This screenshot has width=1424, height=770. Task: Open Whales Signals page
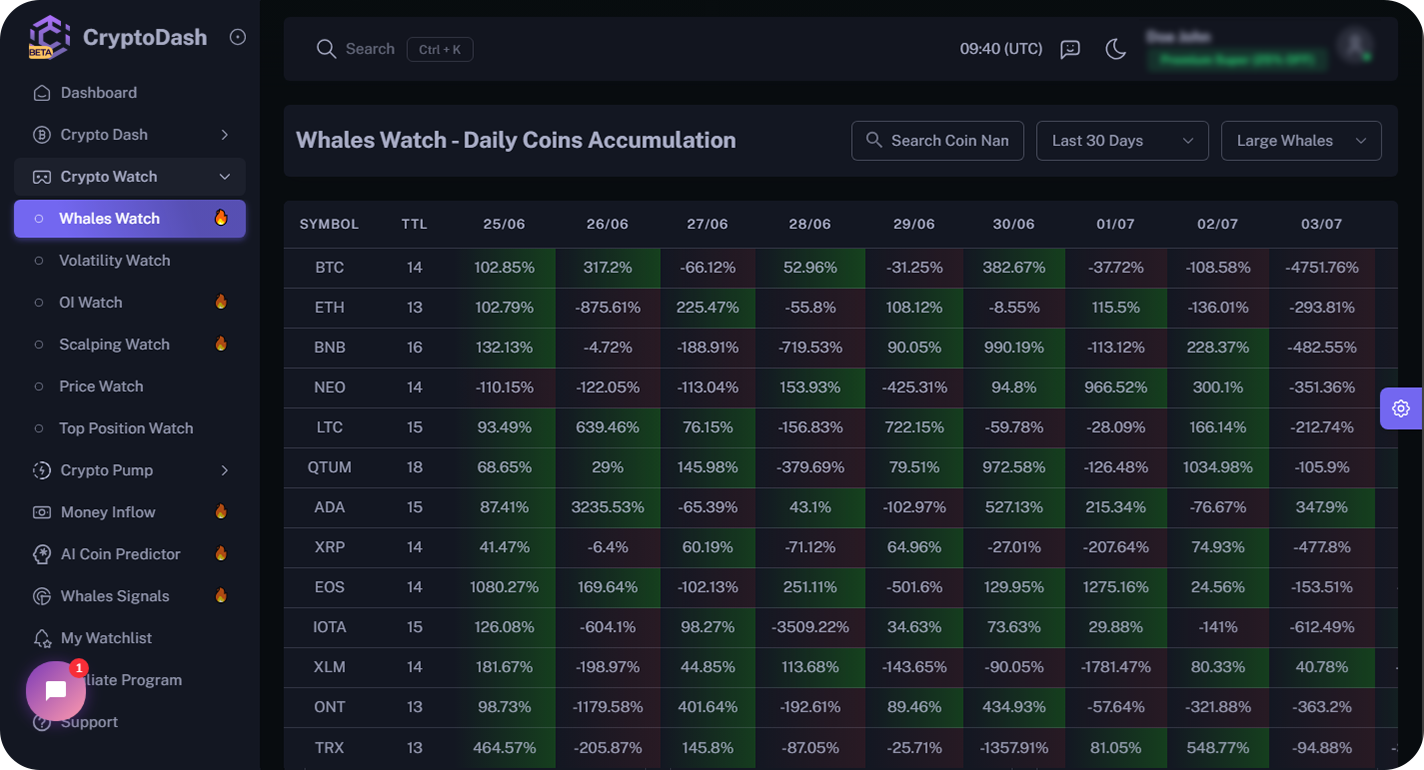coord(130,597)
